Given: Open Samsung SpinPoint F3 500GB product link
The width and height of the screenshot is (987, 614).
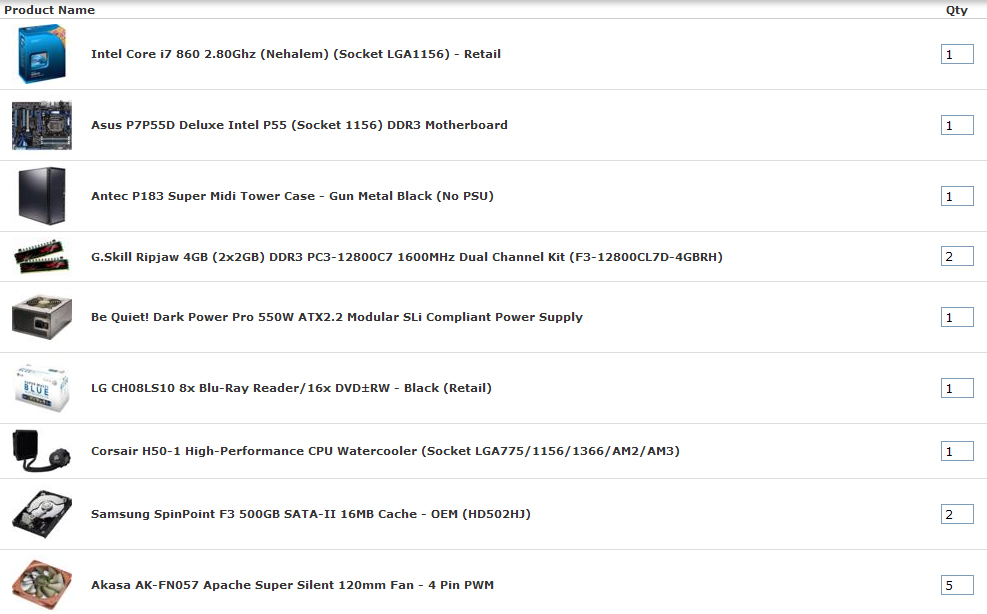Looking at the screenshot, I should (311, 514).
